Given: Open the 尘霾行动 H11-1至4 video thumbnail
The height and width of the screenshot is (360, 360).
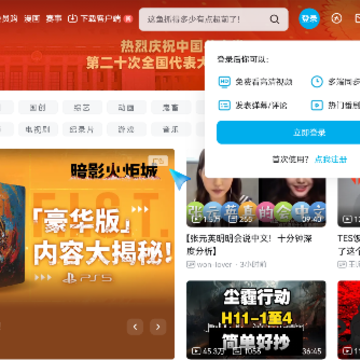Looking at the screenshot, I should pyautogui.click(x=256, y=320).
